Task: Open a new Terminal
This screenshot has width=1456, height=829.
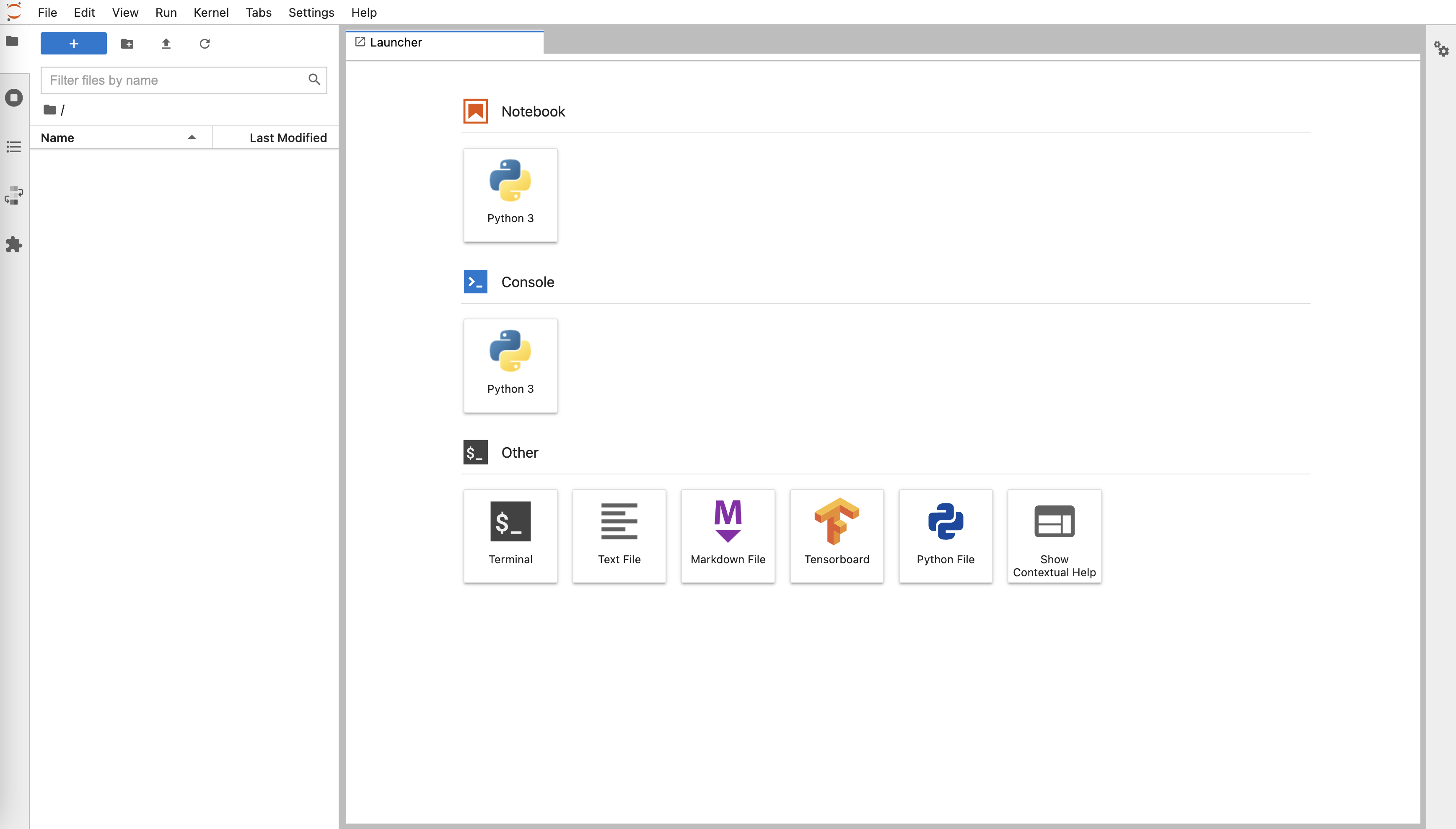Action: point(510,536)
